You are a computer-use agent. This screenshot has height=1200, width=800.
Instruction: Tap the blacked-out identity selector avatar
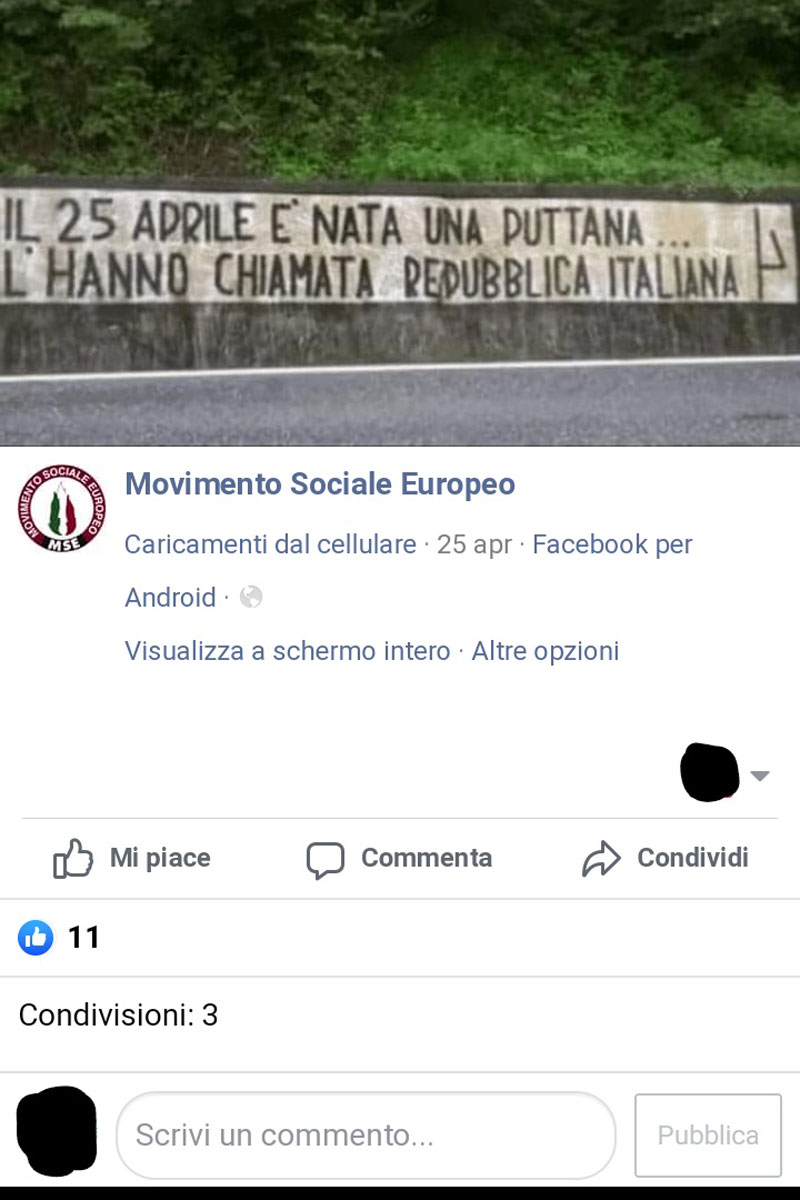tap(709, 773)
